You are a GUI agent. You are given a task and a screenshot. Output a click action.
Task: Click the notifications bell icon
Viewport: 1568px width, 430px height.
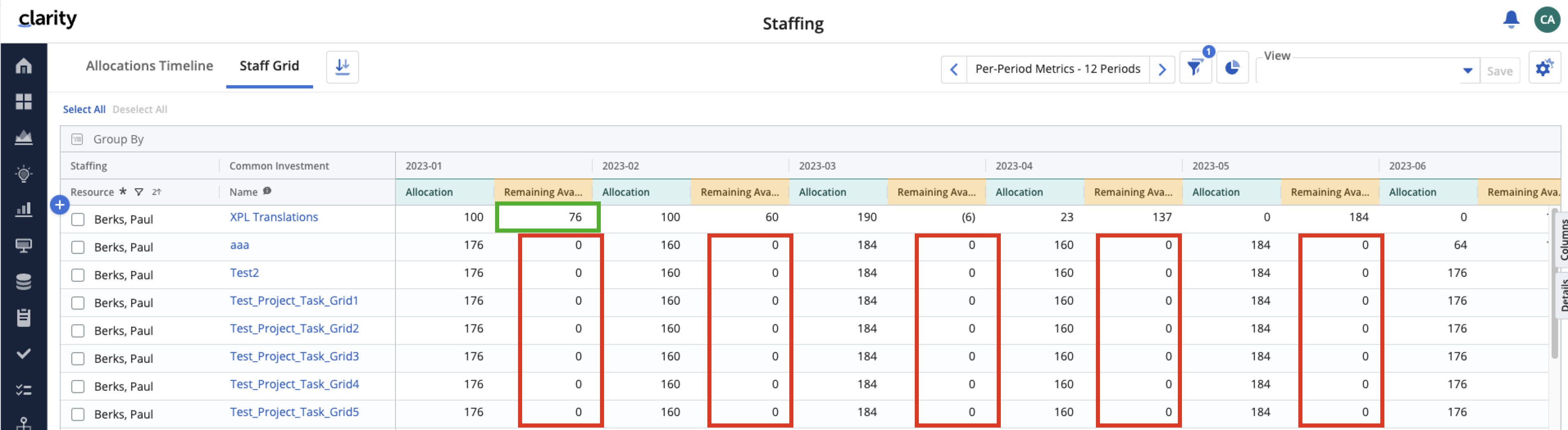1511,20
